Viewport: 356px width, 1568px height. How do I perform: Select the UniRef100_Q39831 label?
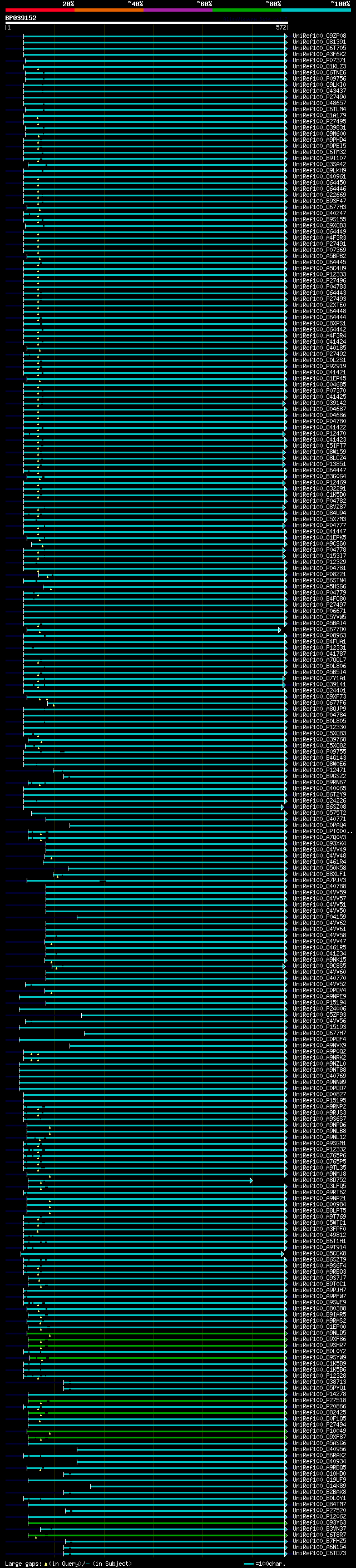coord(319,128)
